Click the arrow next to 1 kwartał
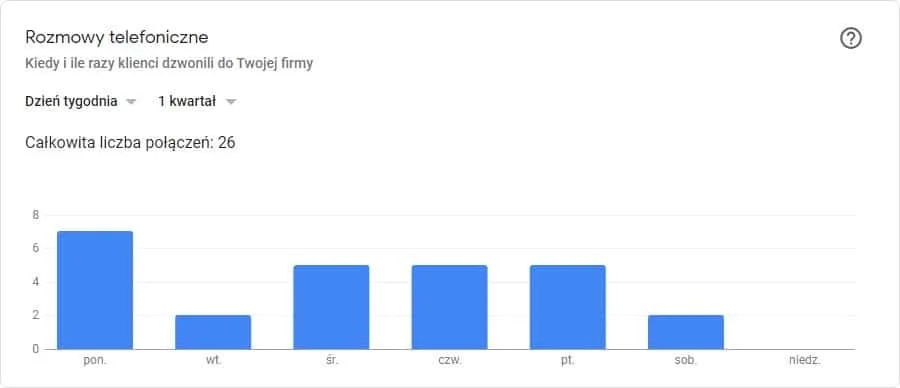The height and width of the screenshot is (388, 900). [231, 102]
